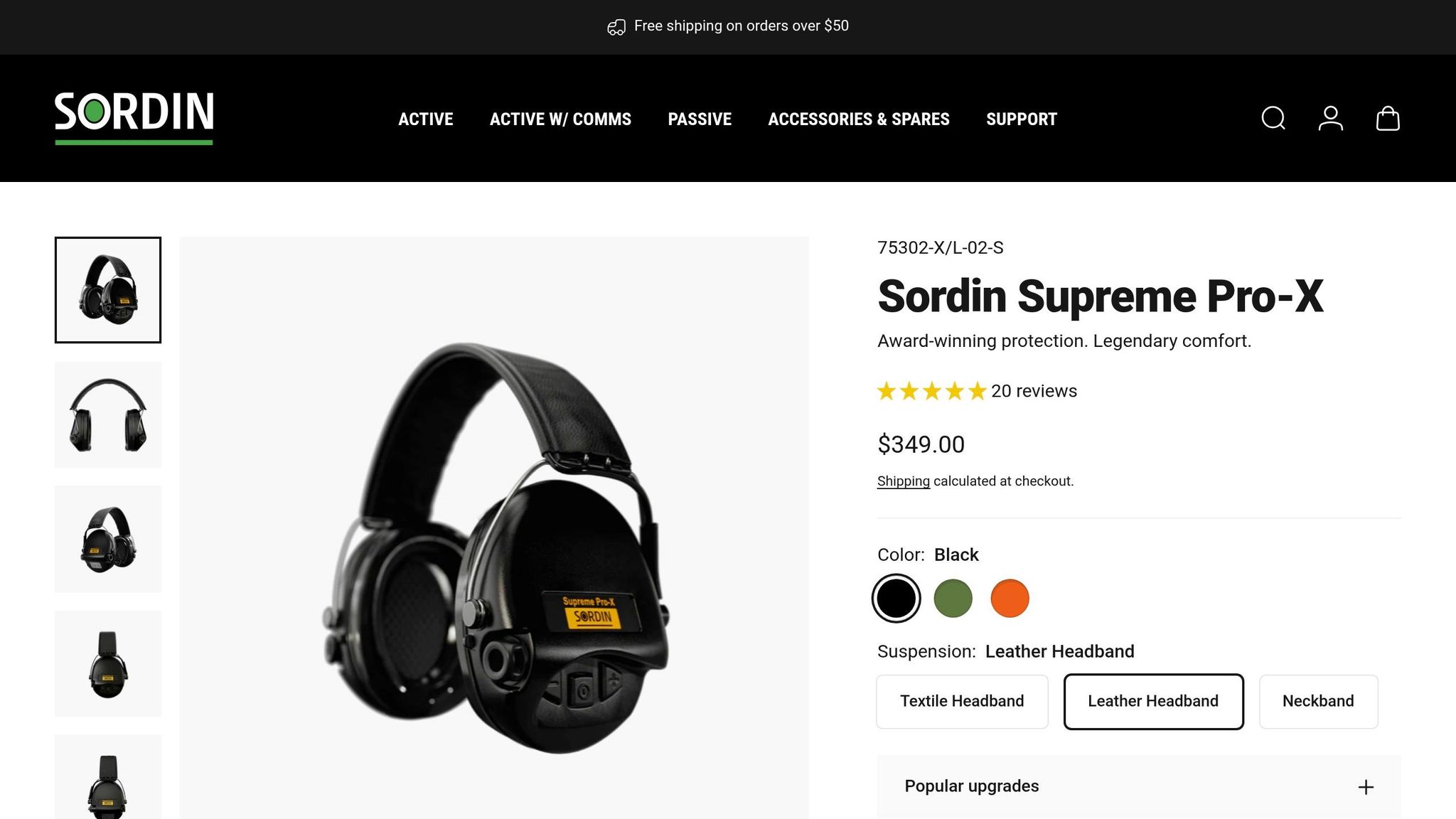Click the five-star rating icons
This screenshot has width=1456, height=819.
point(931,391)
